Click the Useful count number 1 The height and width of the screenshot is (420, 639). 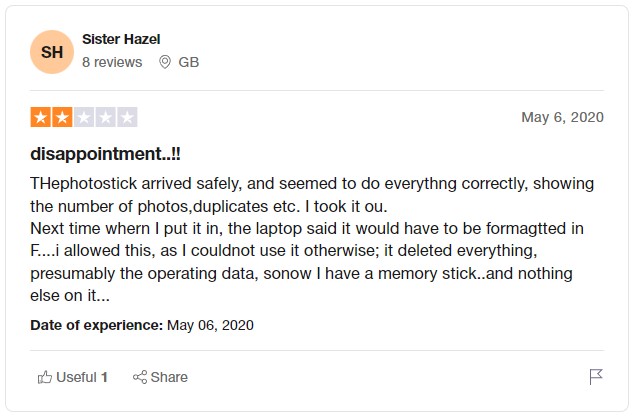coord(104,377)
